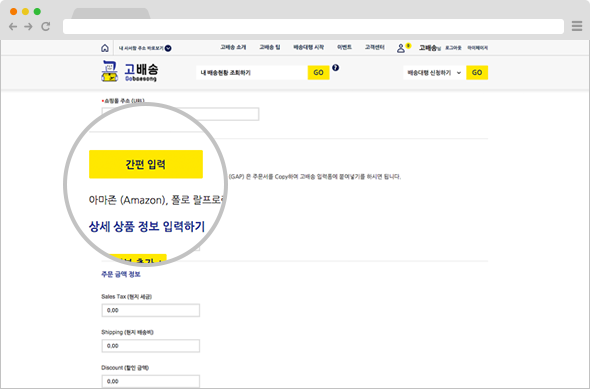
Task: Open the 배송대행 신청하기 dropdown
Action: pos(434,73)
